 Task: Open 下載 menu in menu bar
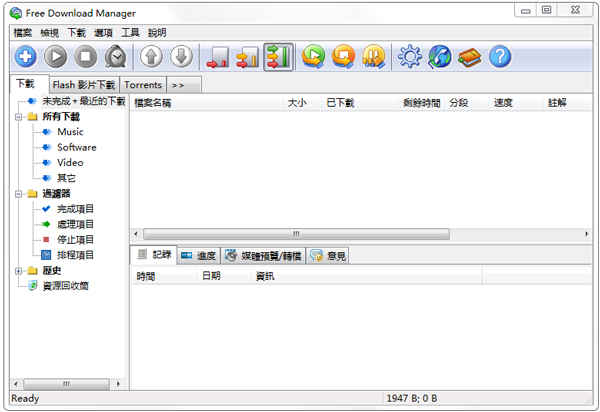click(x=77, y=33)
